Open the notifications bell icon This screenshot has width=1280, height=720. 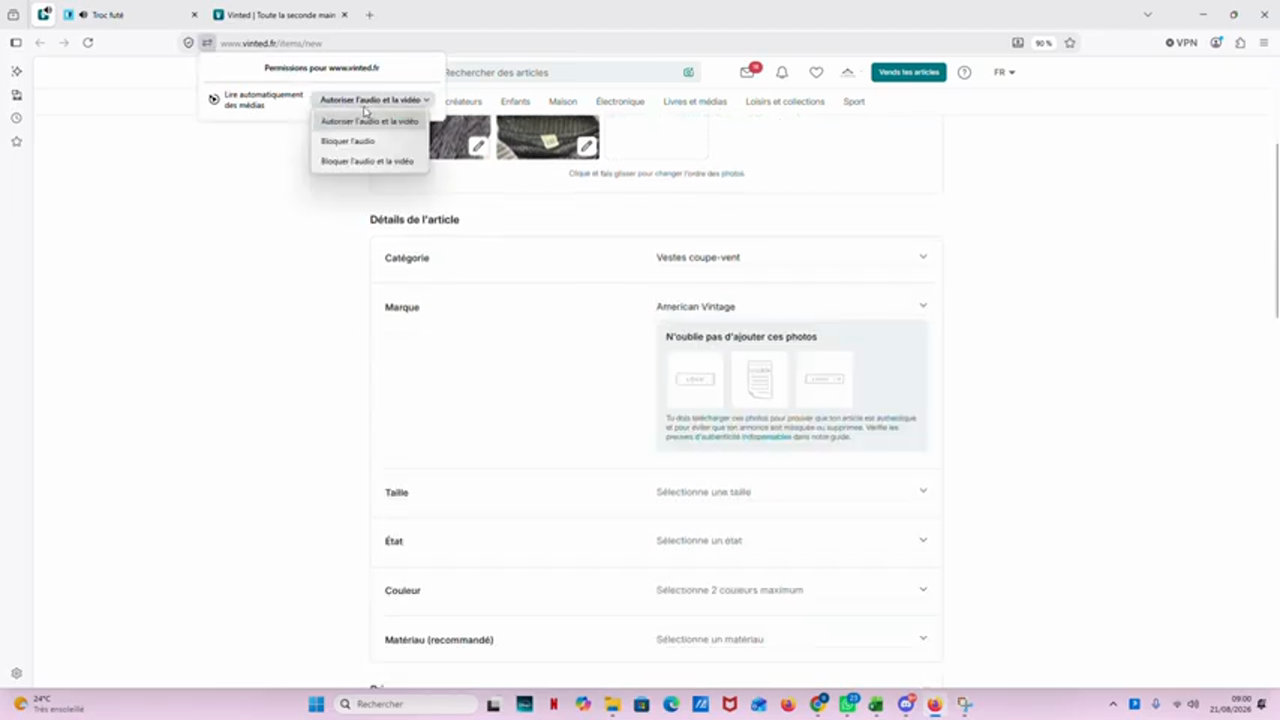point(782,72)
